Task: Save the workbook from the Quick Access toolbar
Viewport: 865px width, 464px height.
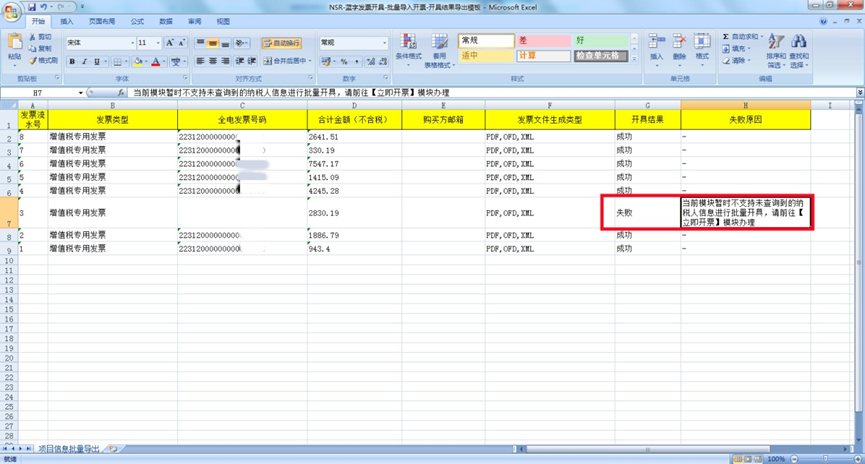Action: (x=32, y=7)
